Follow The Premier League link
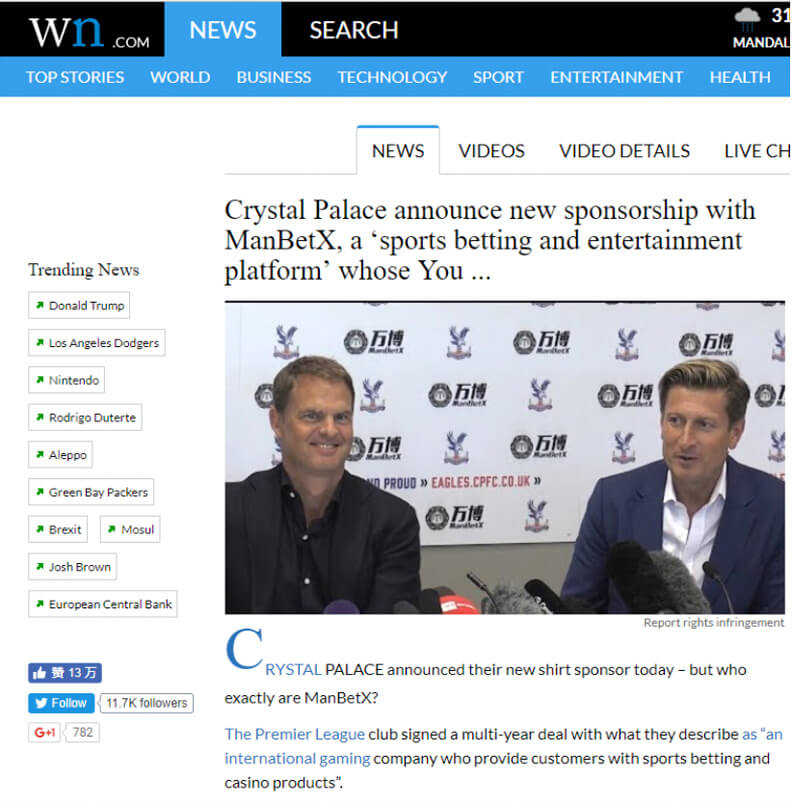Viewport: 793px width, 806px height. click(x=295, y=734)
